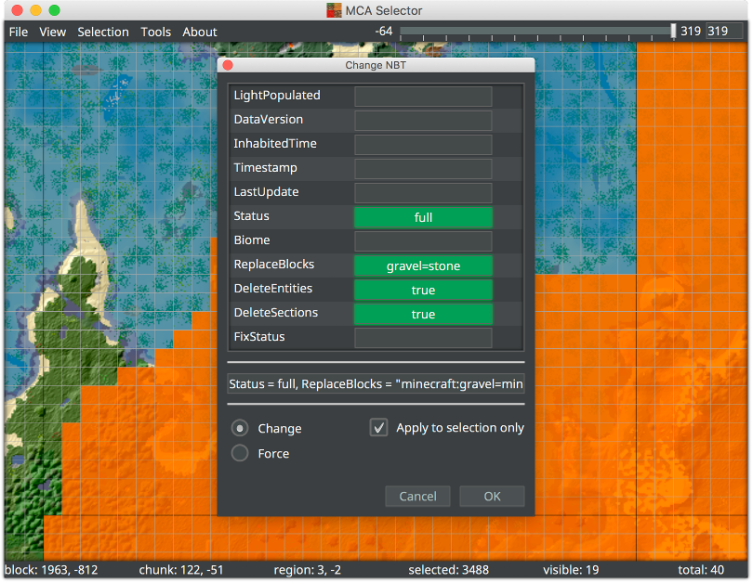
Task: Open the View menu
Action: (x=53, y=32)
